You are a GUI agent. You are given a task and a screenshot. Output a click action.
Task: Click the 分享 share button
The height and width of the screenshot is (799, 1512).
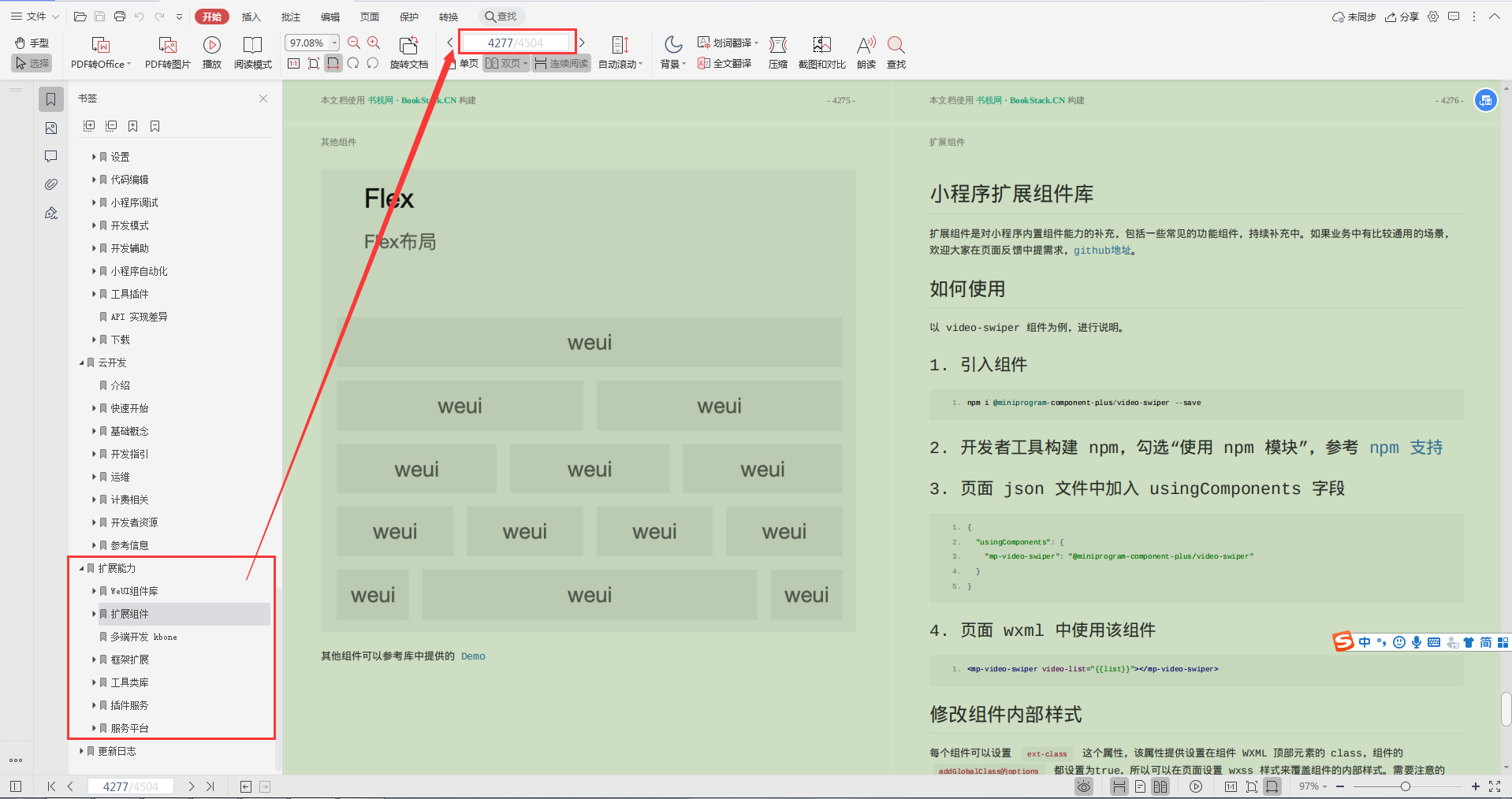click(1402, 17)
